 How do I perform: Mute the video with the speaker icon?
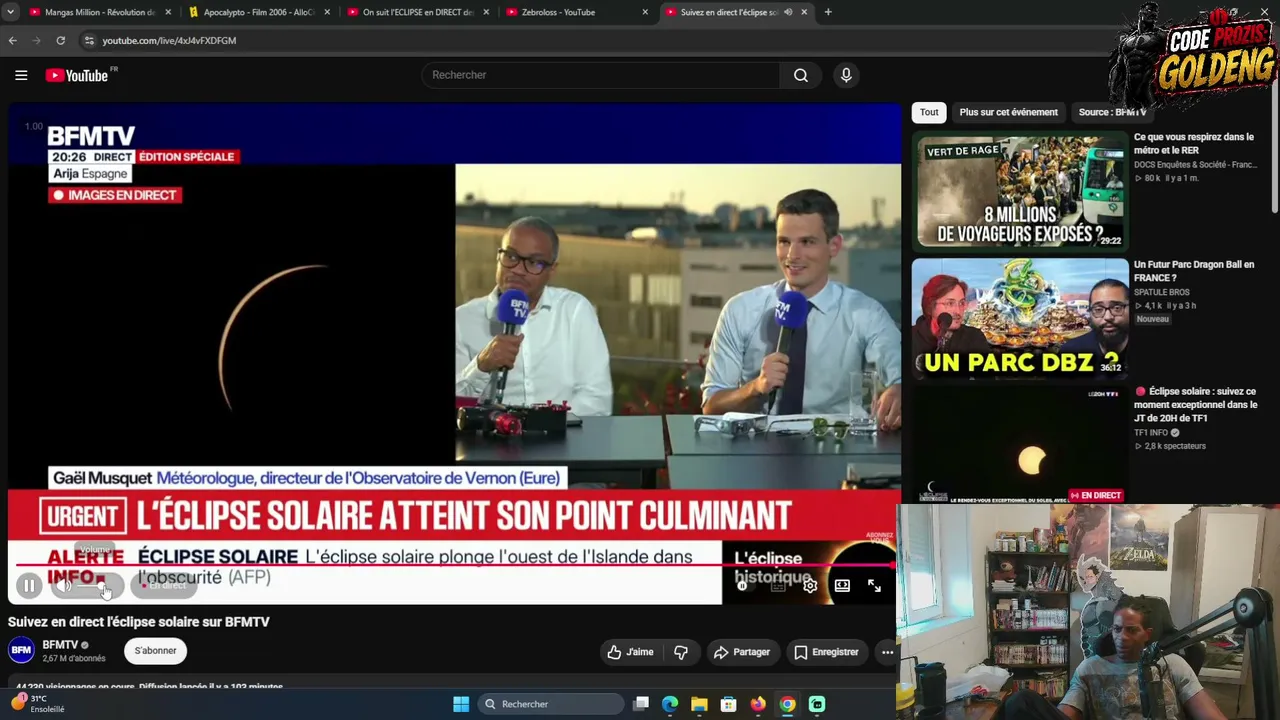click(64, 586)
